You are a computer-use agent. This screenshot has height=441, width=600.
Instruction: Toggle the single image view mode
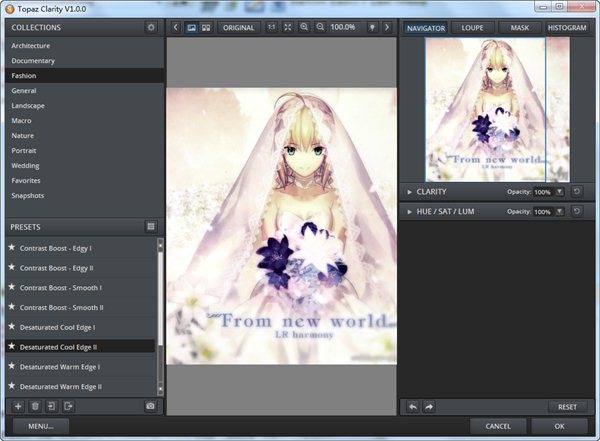(x=191, y=27)
